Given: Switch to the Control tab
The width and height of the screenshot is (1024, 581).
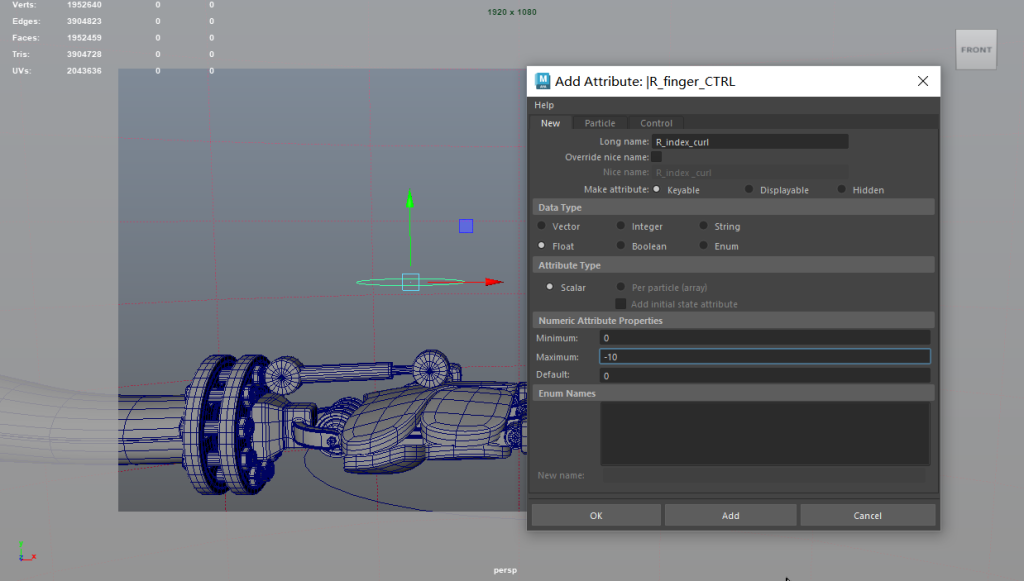Looking at the screenshot, I should [x=656, y=123].
